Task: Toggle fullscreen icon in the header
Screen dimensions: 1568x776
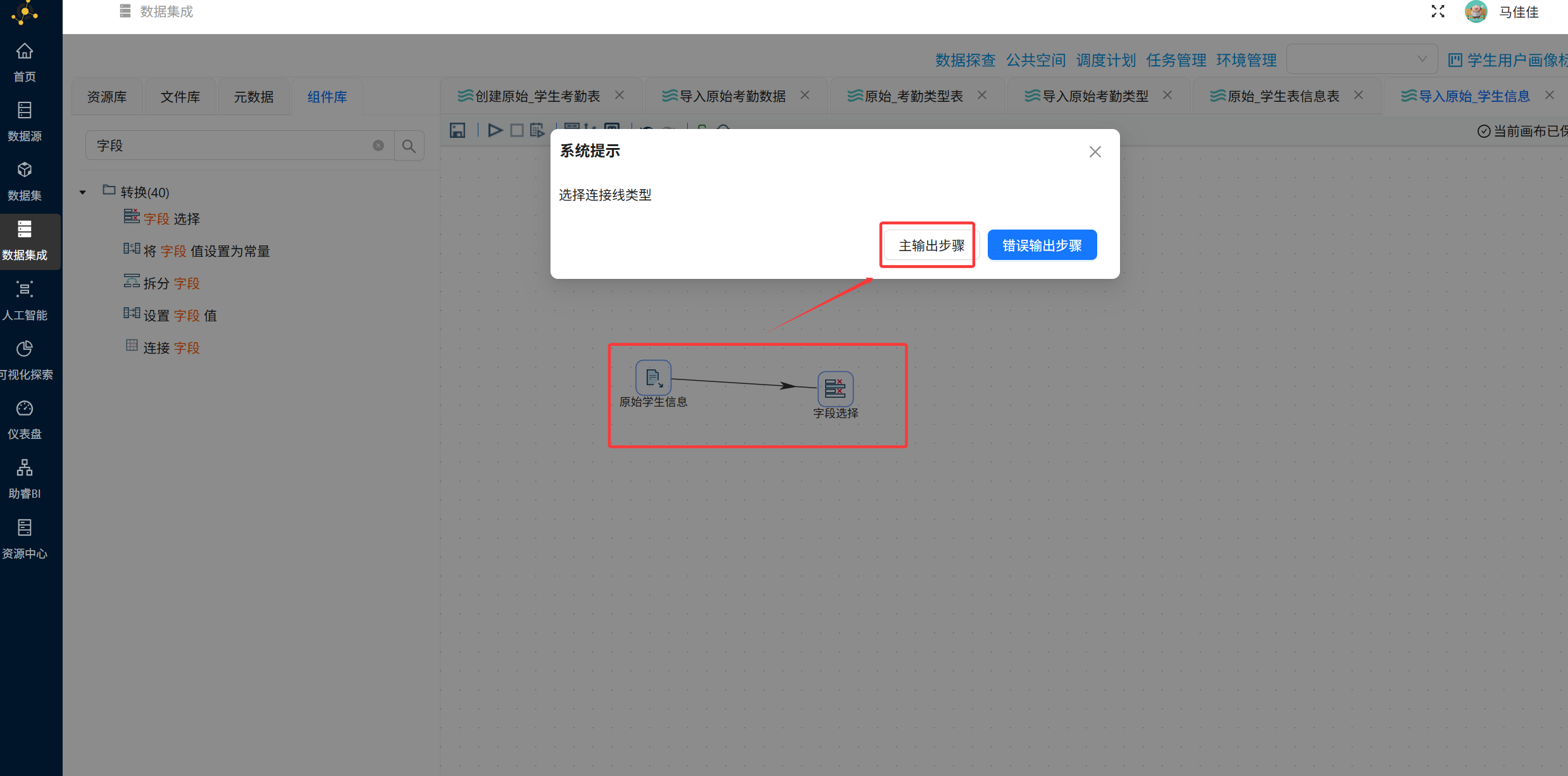Action: (1438, 11)
